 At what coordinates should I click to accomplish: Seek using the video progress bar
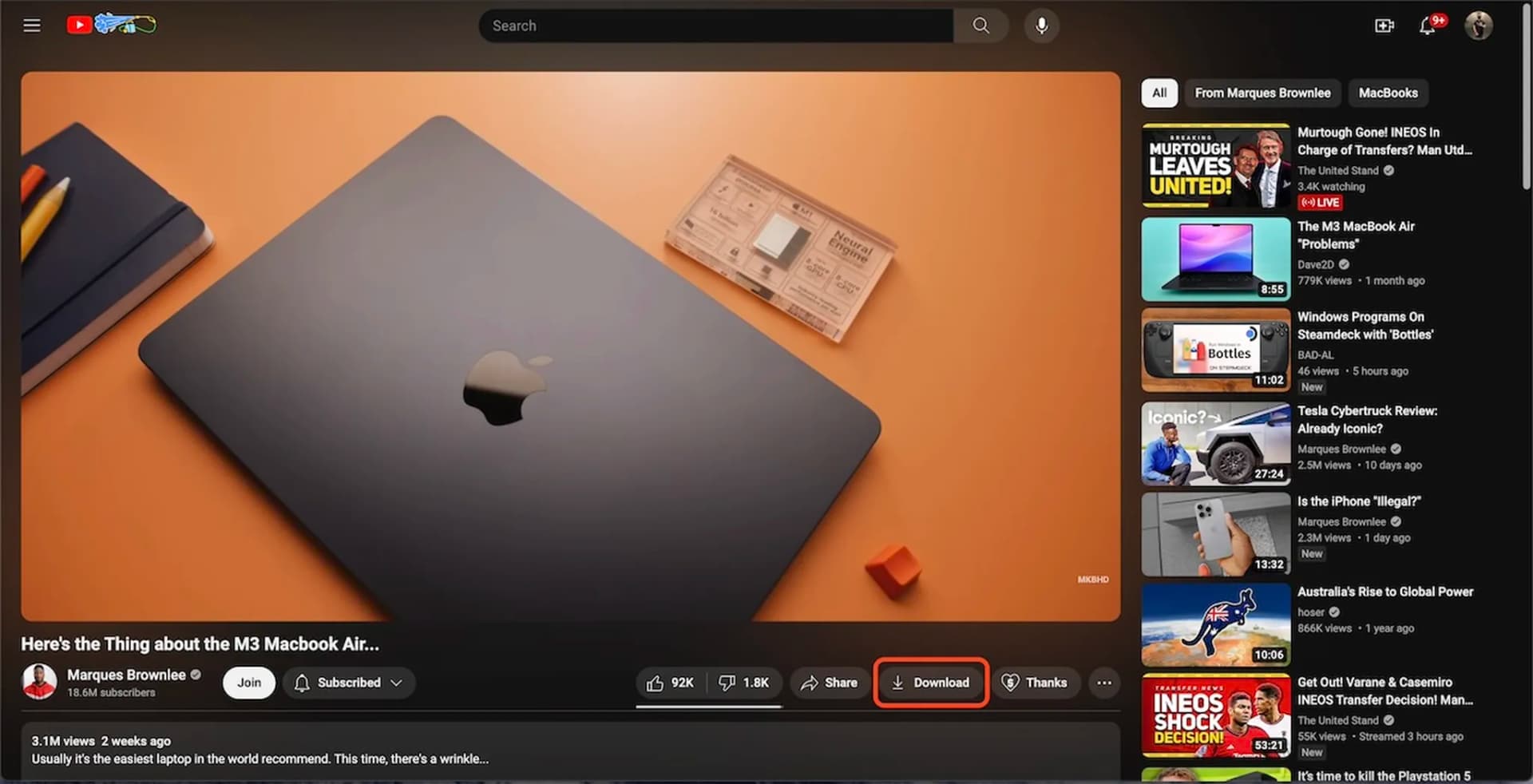click(x=707, y=707)
